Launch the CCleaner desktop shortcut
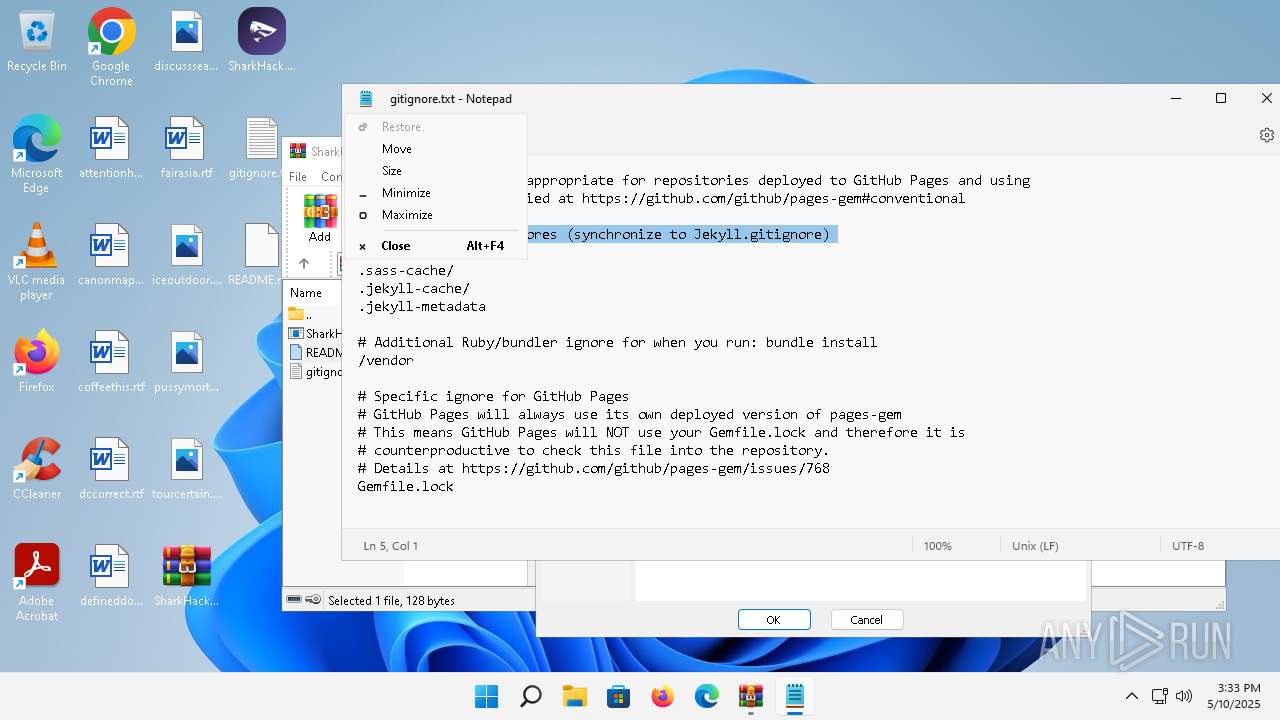This screenshot has width=1280, height=720. [x=37, y=470]
